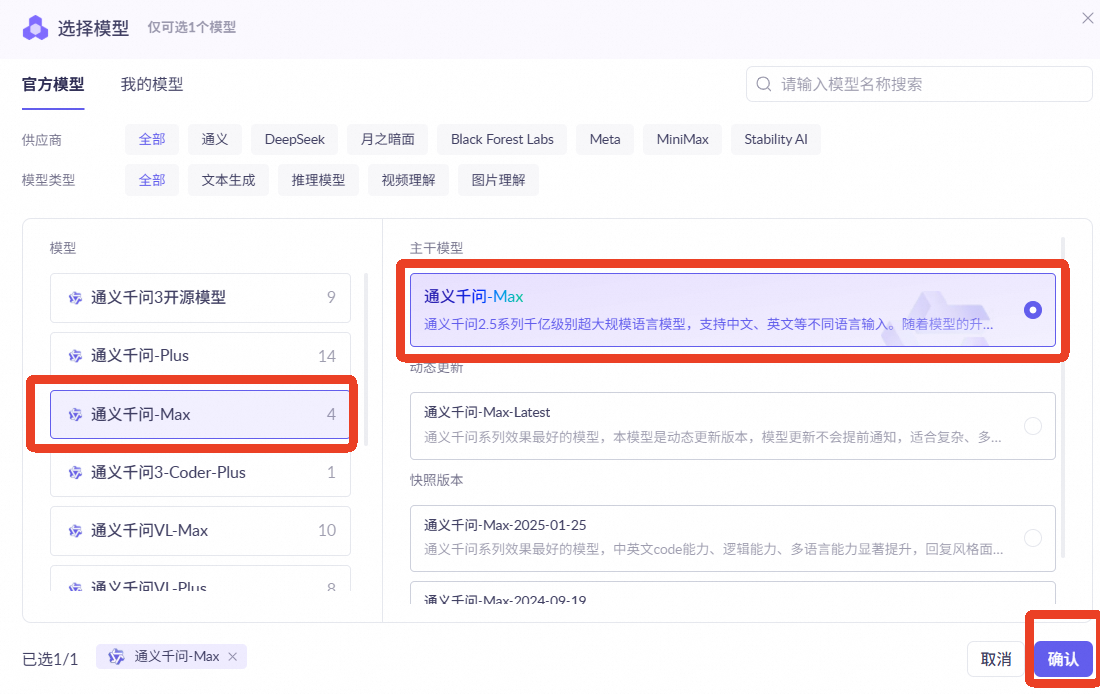Click the Qwen icon in the selected tag

tap(116, 657)
